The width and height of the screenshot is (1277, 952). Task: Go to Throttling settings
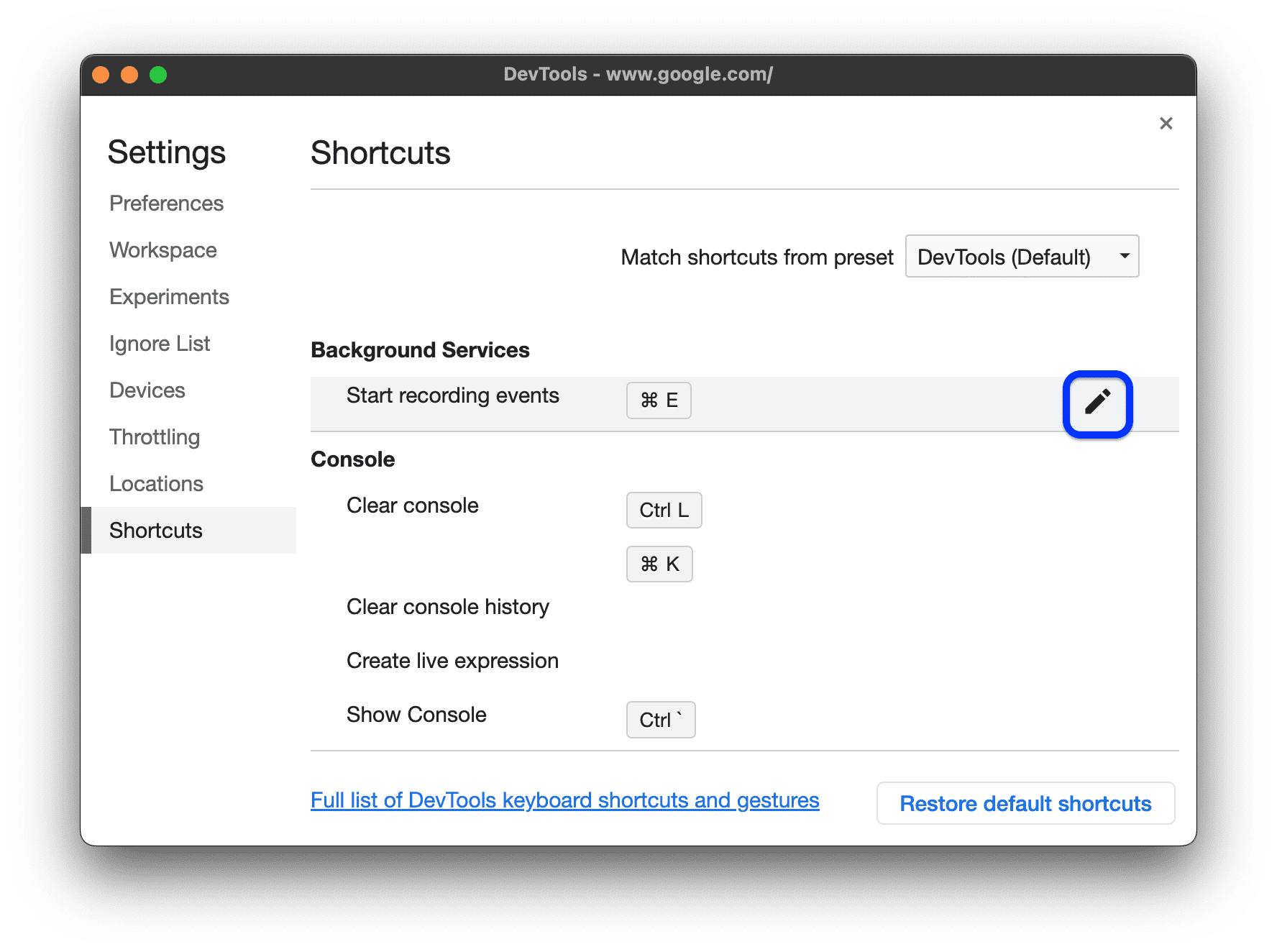[154, 436]
